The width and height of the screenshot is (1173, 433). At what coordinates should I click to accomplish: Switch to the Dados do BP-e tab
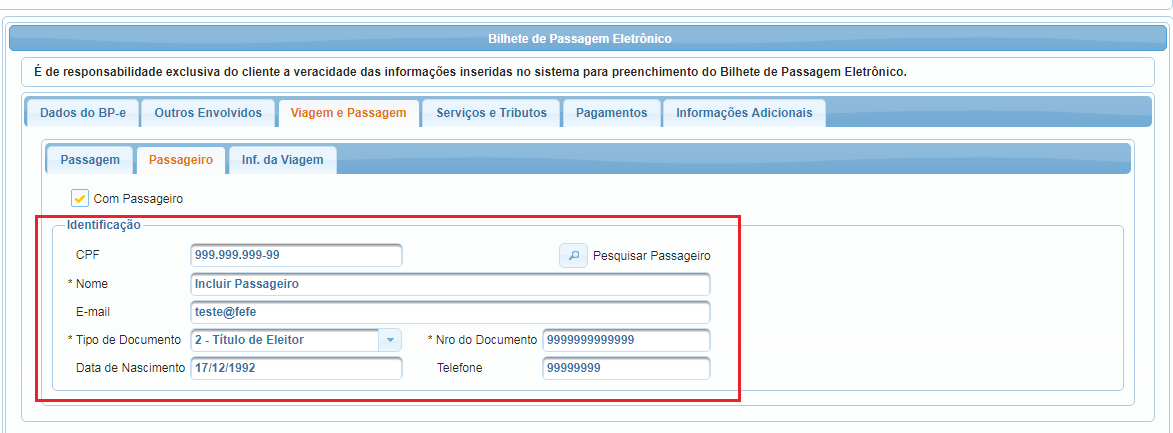pyautogui.click(x=82, y=113)
